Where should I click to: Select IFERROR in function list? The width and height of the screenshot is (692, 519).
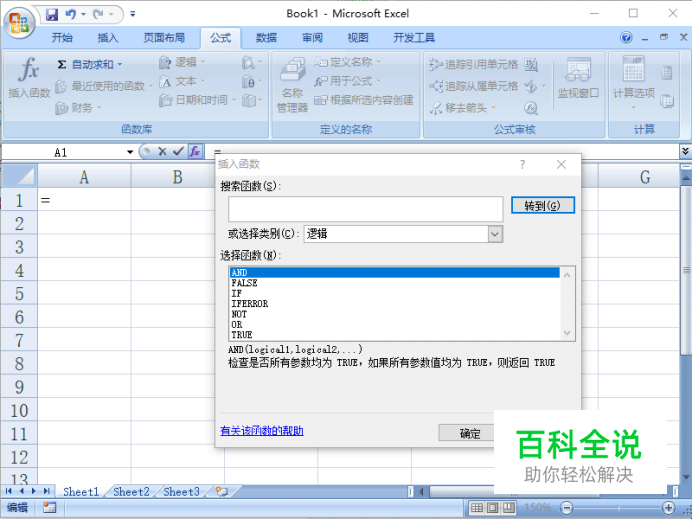click(x=395, y=304)
